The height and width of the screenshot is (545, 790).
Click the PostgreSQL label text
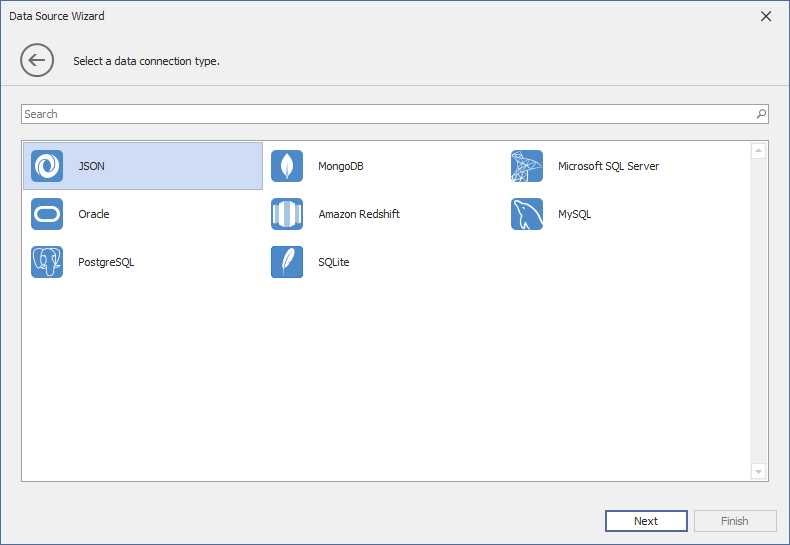[x=106, y=262]
